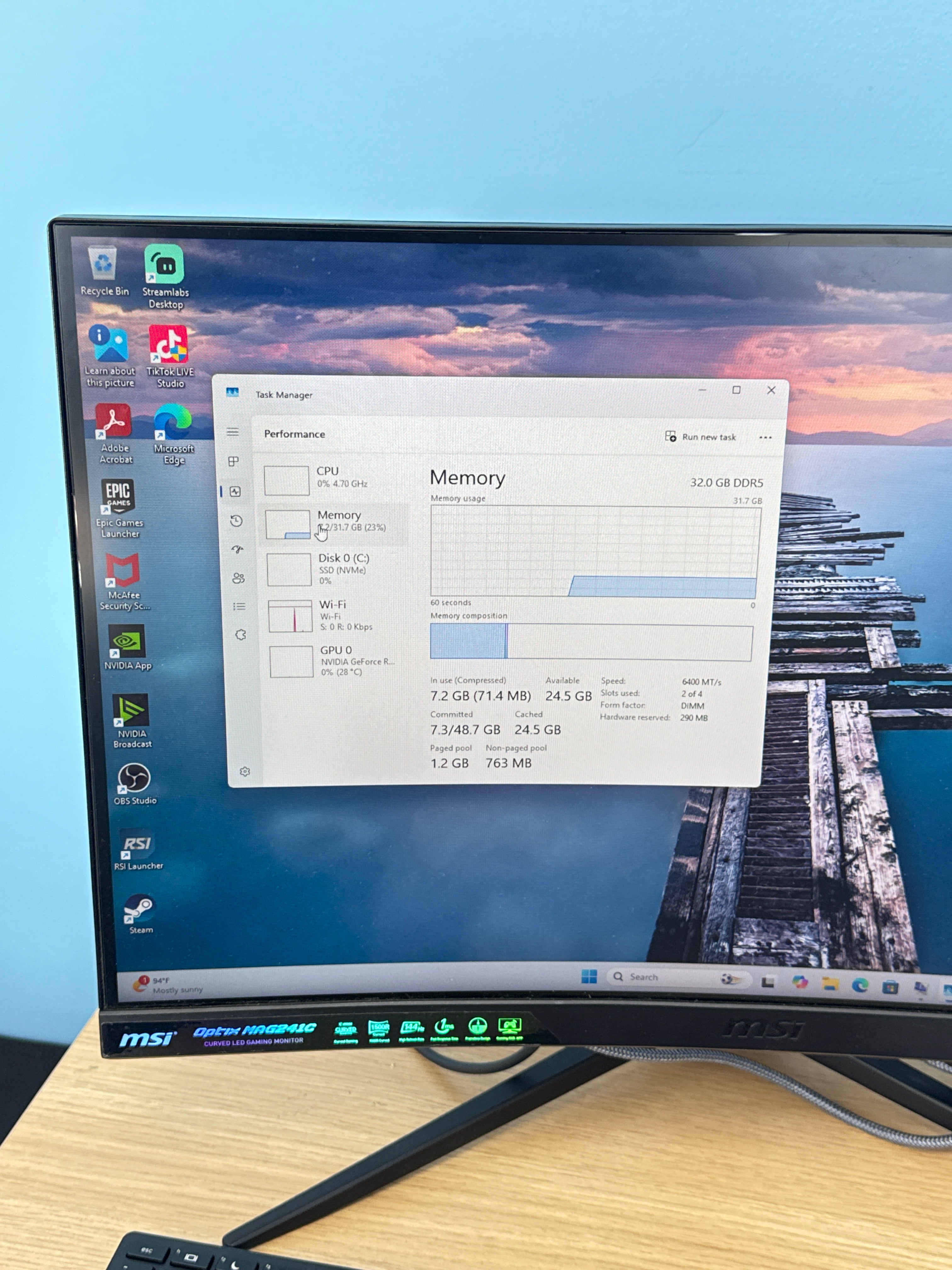
Task: Open App history page in Task Manager
Action: (x=236, y=521)
